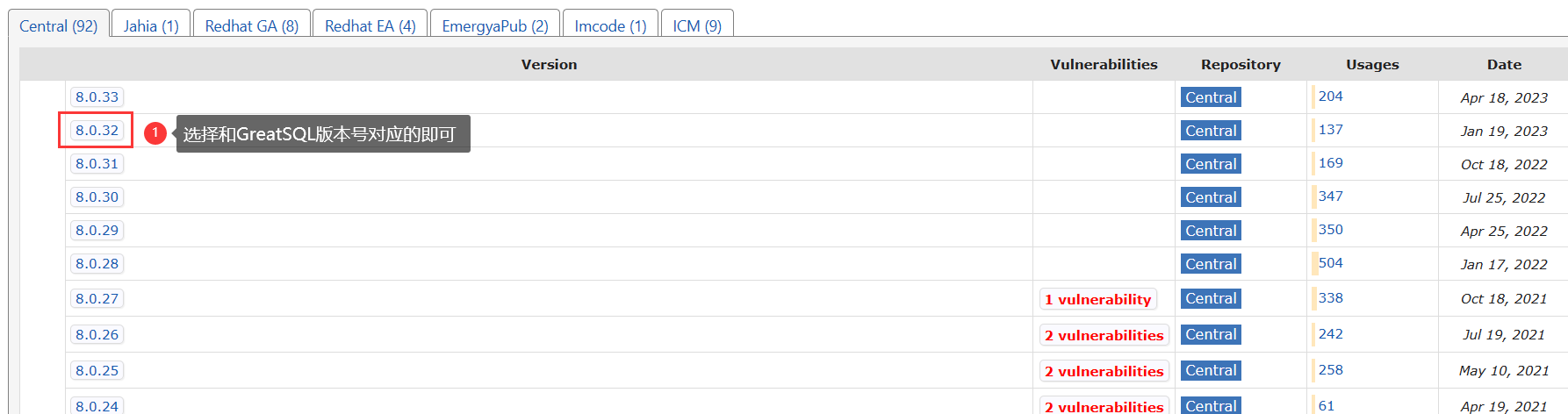Viewport: 1568px width, 414px height.
Task: Click the 204 usages link
Action: [1330, 96]
